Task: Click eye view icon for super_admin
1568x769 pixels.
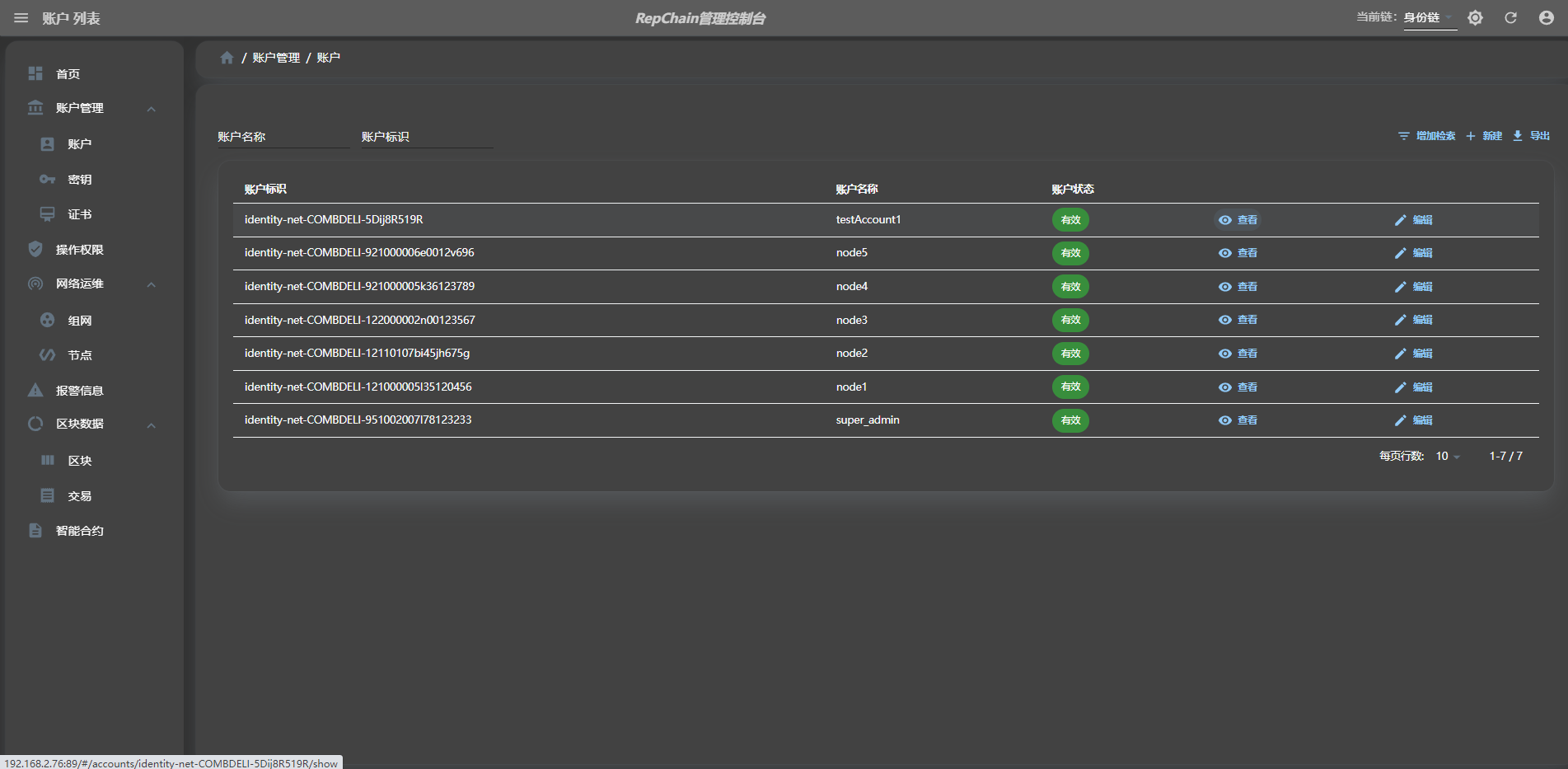Action: [1225, 420]
